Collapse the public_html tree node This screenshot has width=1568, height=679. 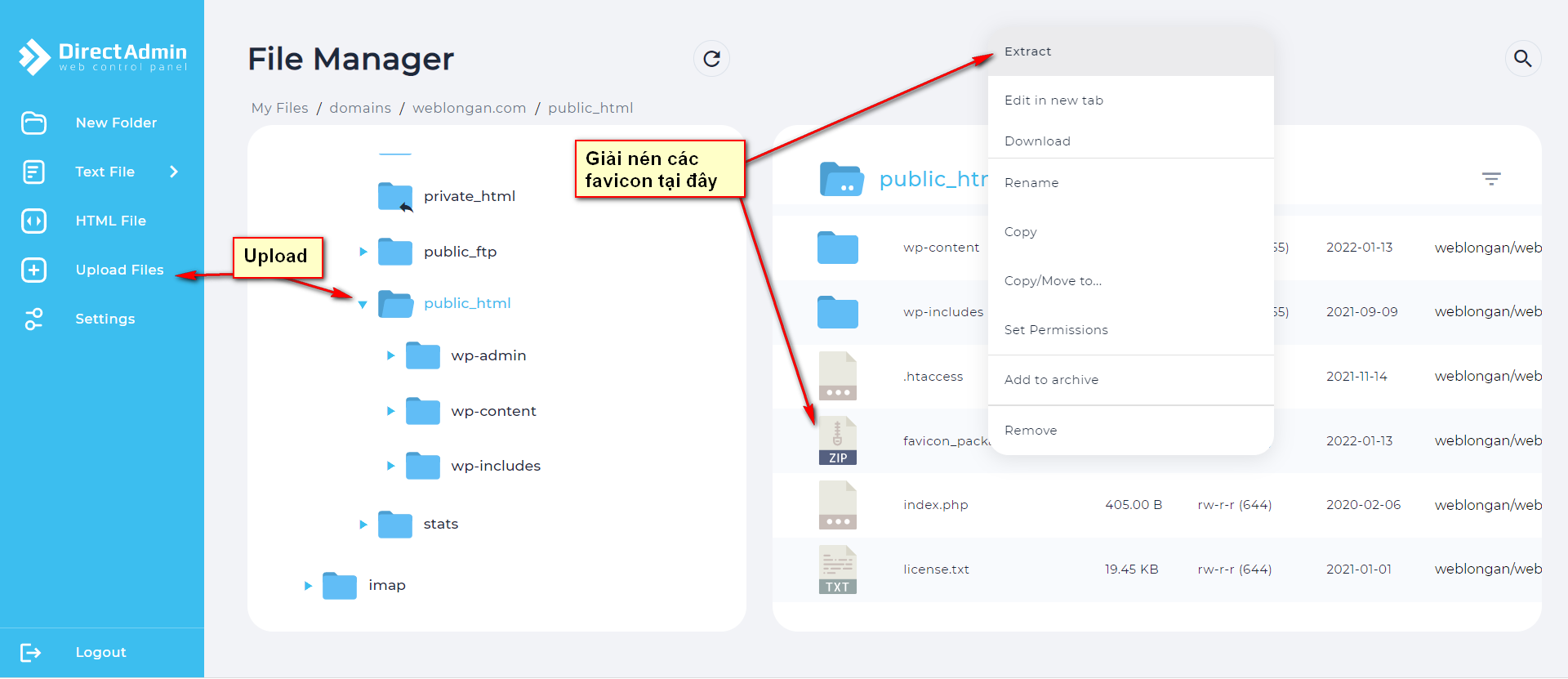click(x=363, y=304)
